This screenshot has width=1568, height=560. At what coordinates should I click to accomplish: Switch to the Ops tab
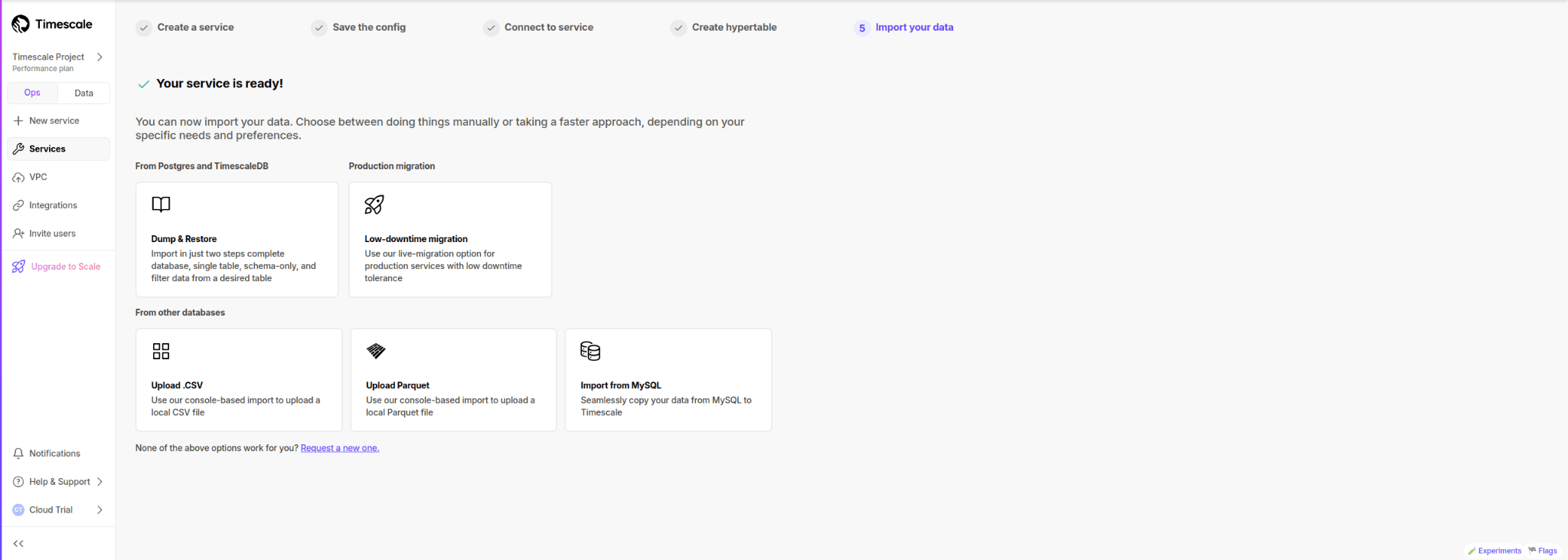coord(32,93)
